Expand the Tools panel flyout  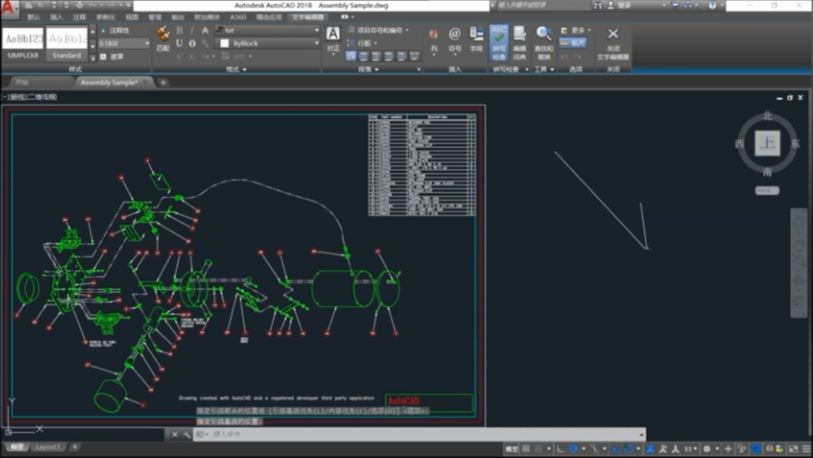pyautogui.click(x=544, y=69)
